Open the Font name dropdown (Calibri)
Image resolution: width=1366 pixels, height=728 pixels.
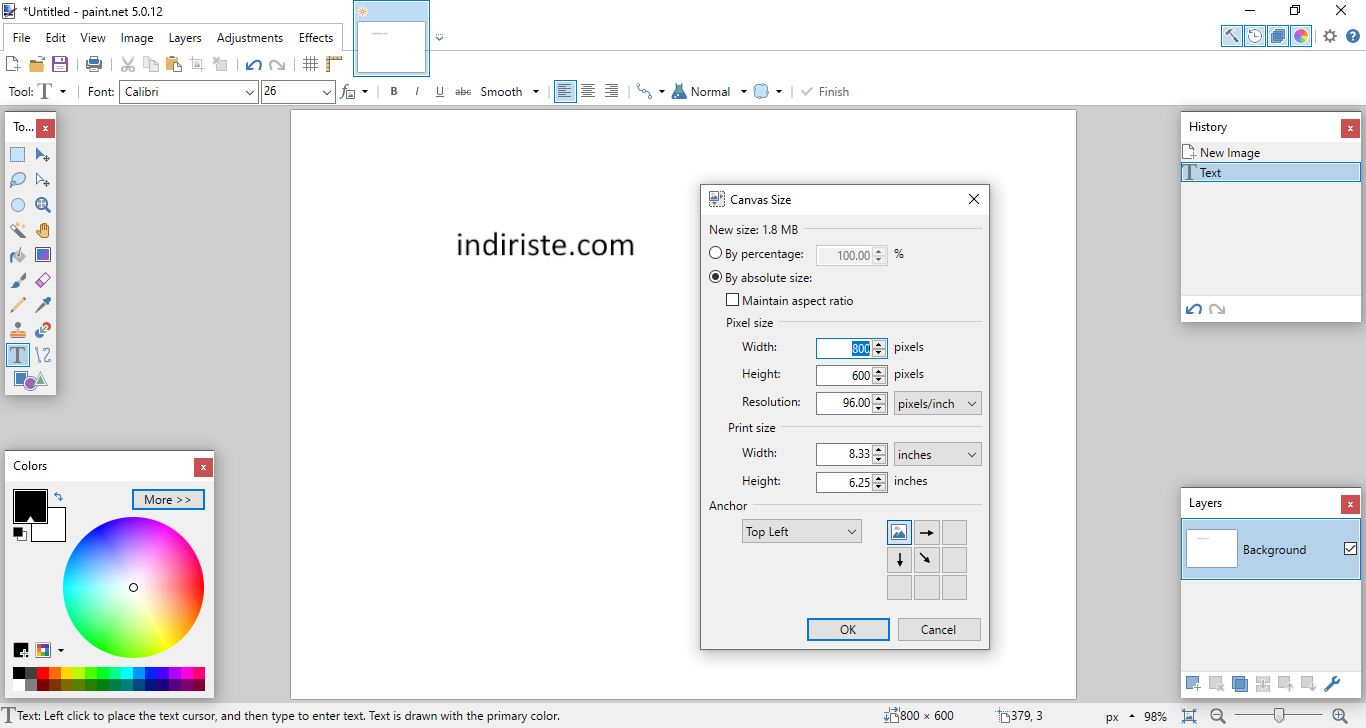pos(250,92)
